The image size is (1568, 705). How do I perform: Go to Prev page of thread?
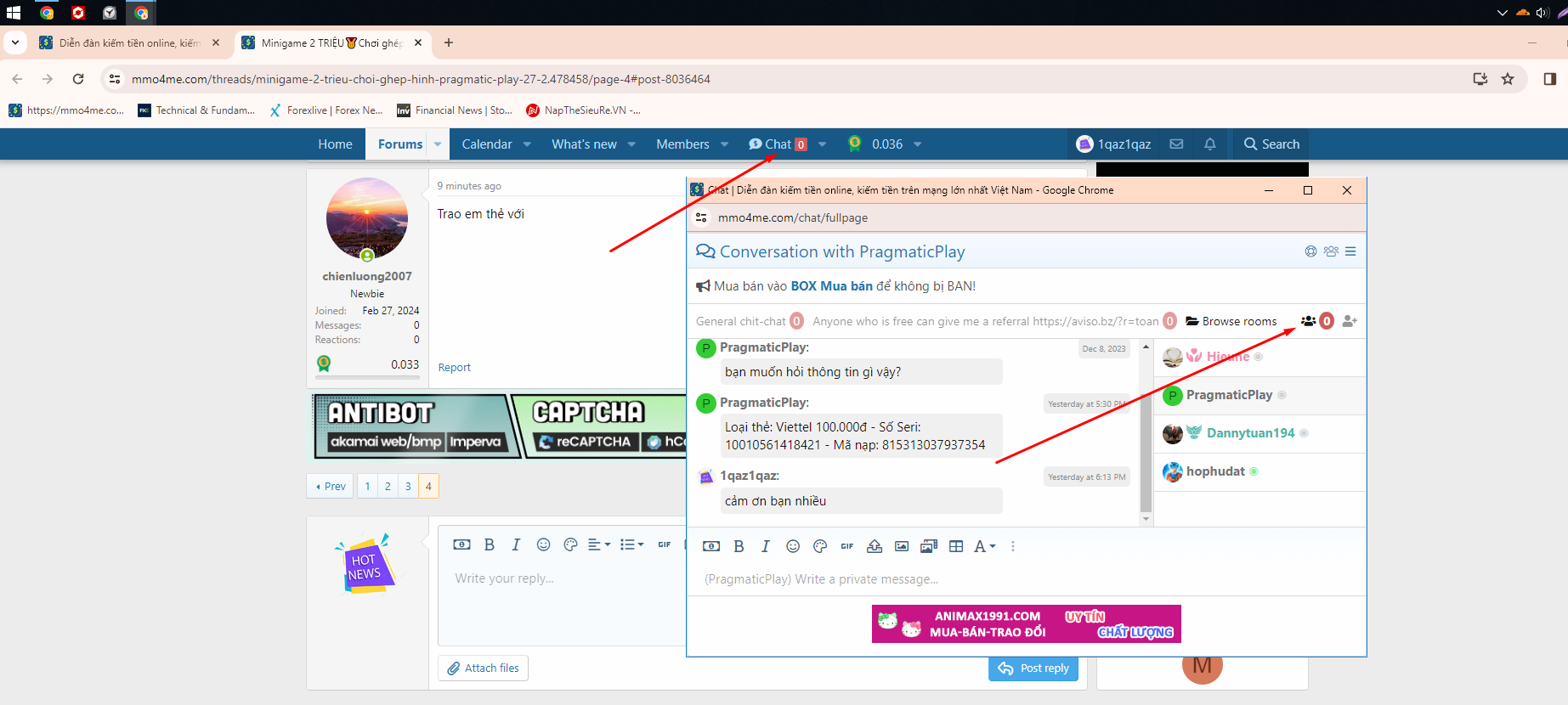click(331, 486)
